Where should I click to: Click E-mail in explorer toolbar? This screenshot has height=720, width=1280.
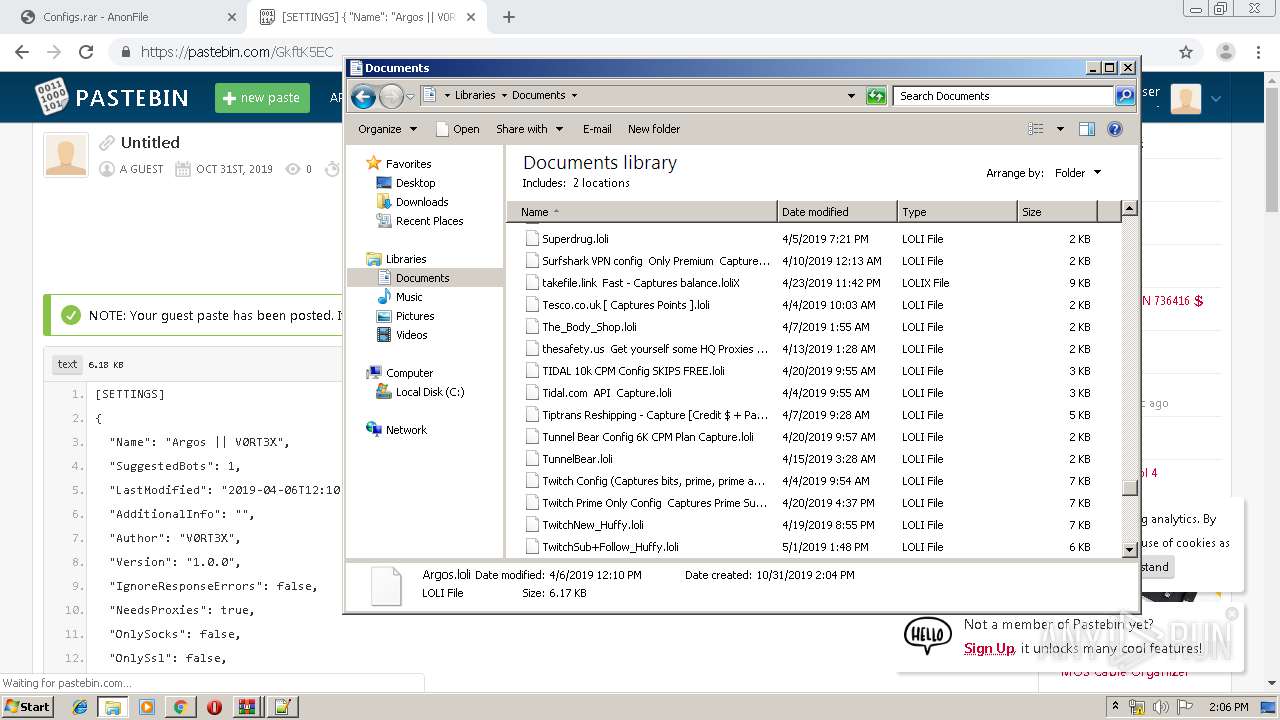pos(597,129)
